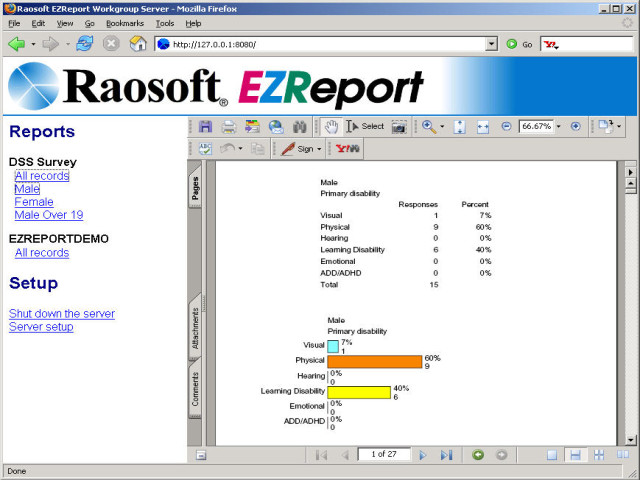Open DSS Survey All records report
Viewport: 640px width, 480px height.
click(x=42, y=176)
